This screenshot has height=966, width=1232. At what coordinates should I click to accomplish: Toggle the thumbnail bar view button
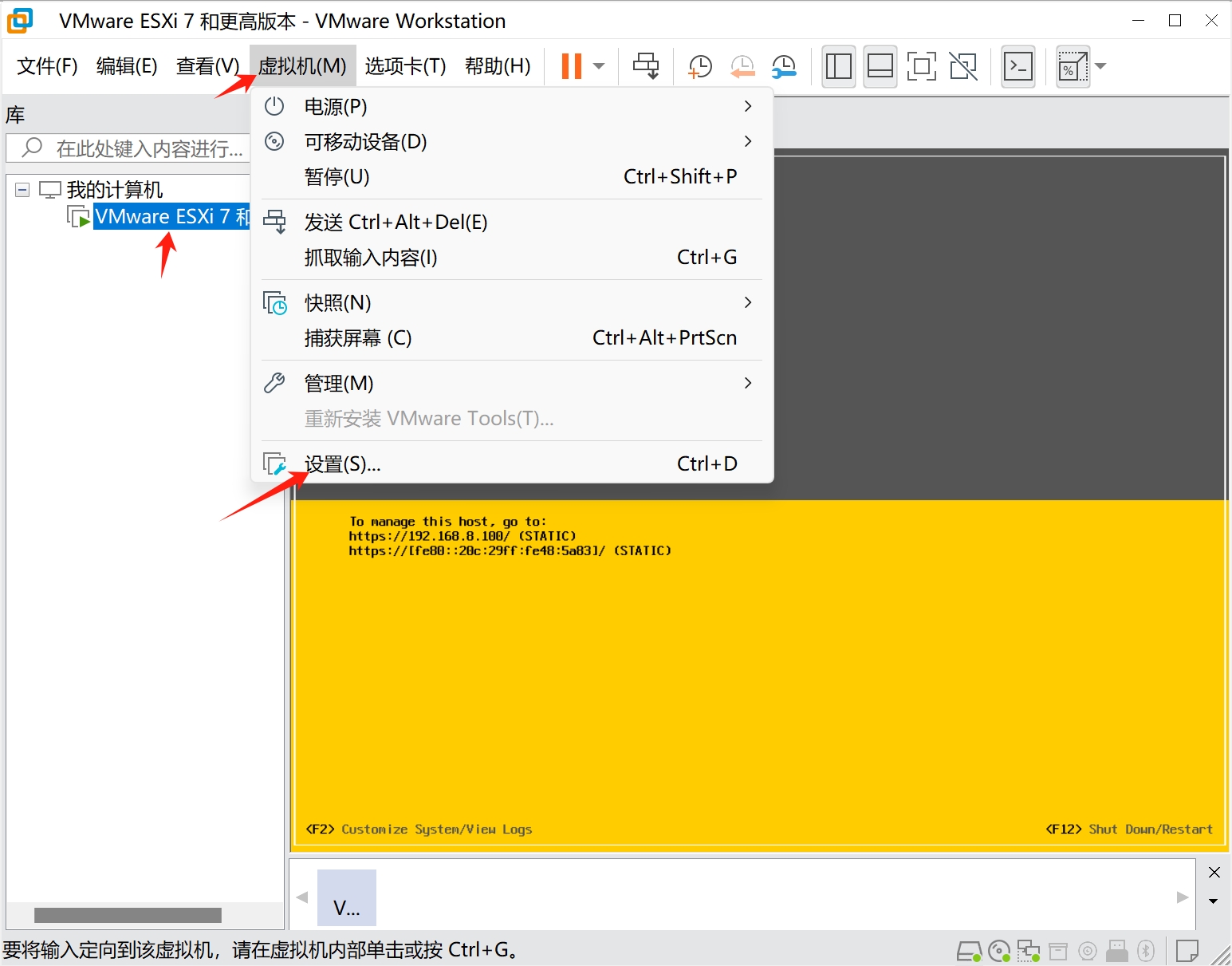point(880,66)
